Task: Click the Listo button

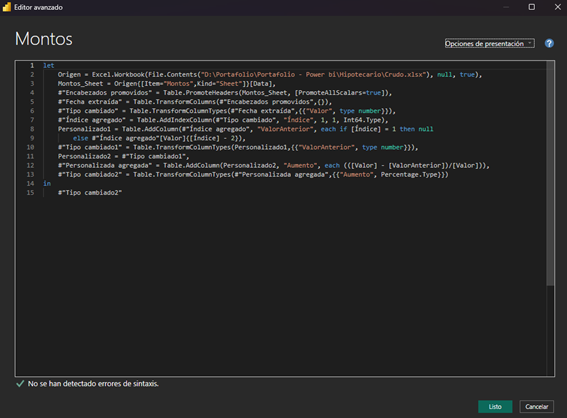Action: [x=495, y=406]
